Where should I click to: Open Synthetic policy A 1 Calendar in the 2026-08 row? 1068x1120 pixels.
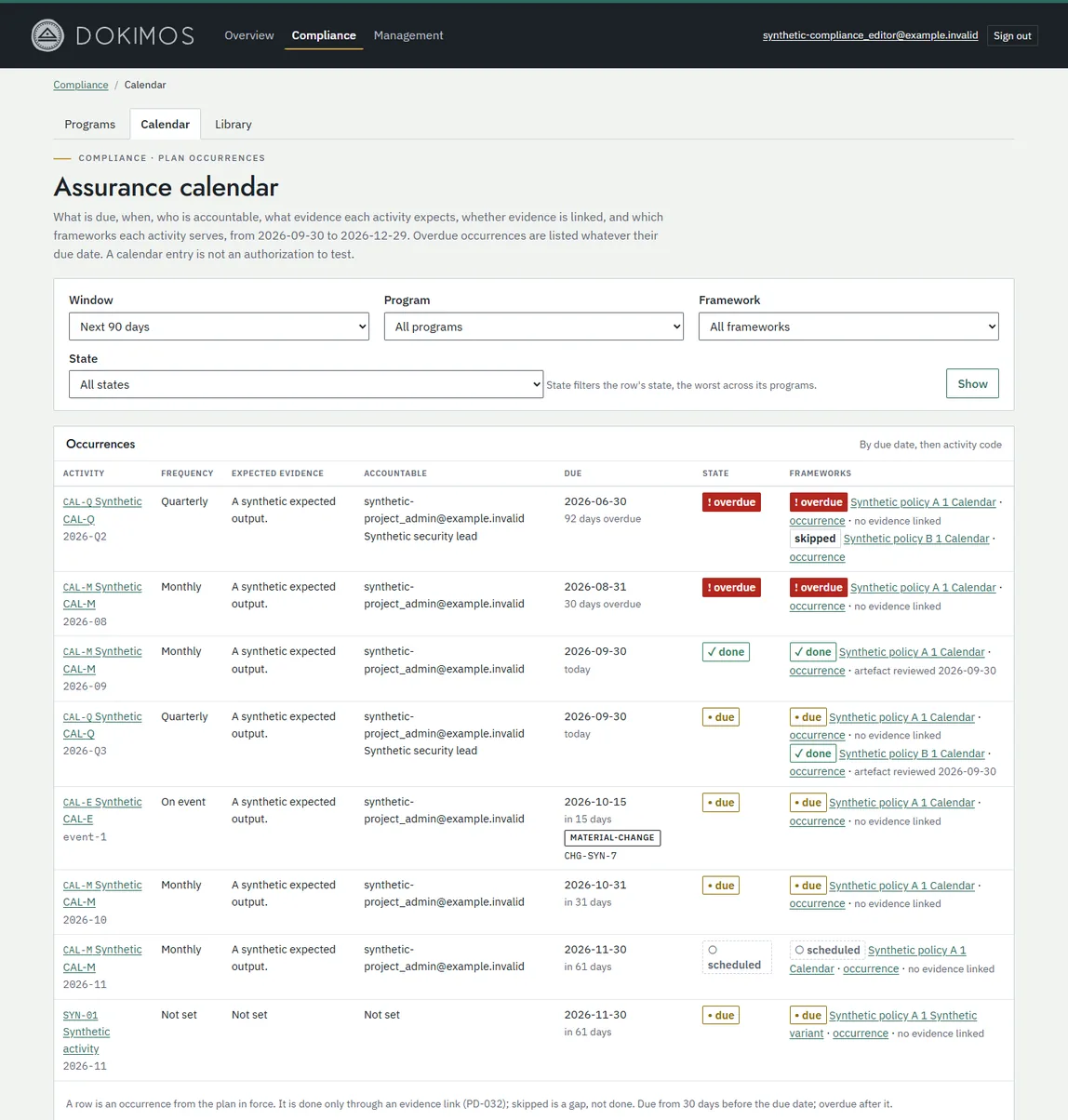(923, 588)
